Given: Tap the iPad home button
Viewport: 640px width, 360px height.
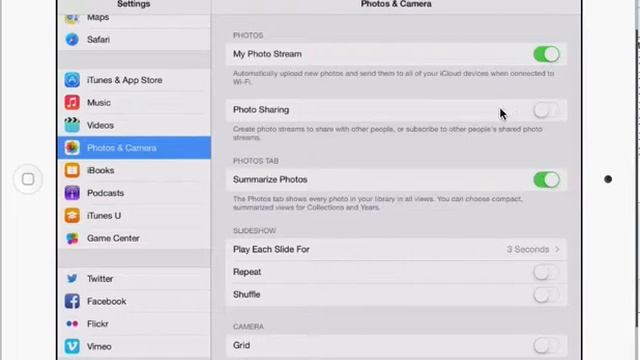Looking at the screenshot, I should 28,179.
